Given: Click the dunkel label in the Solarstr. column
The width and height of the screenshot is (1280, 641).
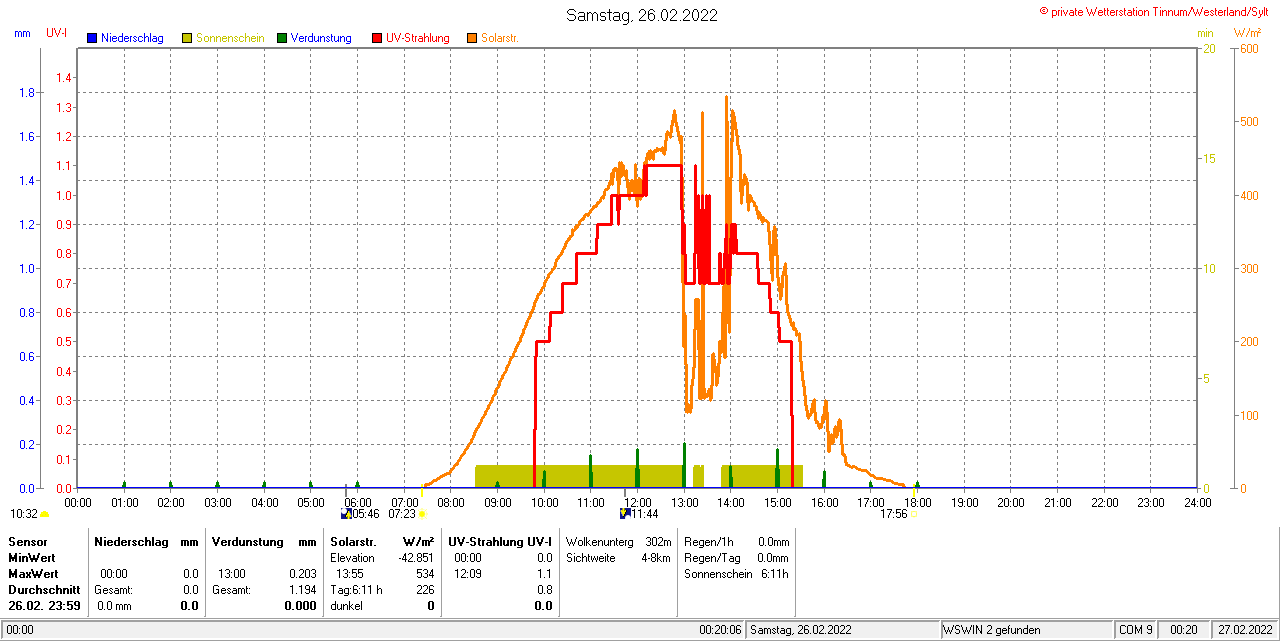Looking at the screenshot, I should pyautogui.click(x=347, y=606).
